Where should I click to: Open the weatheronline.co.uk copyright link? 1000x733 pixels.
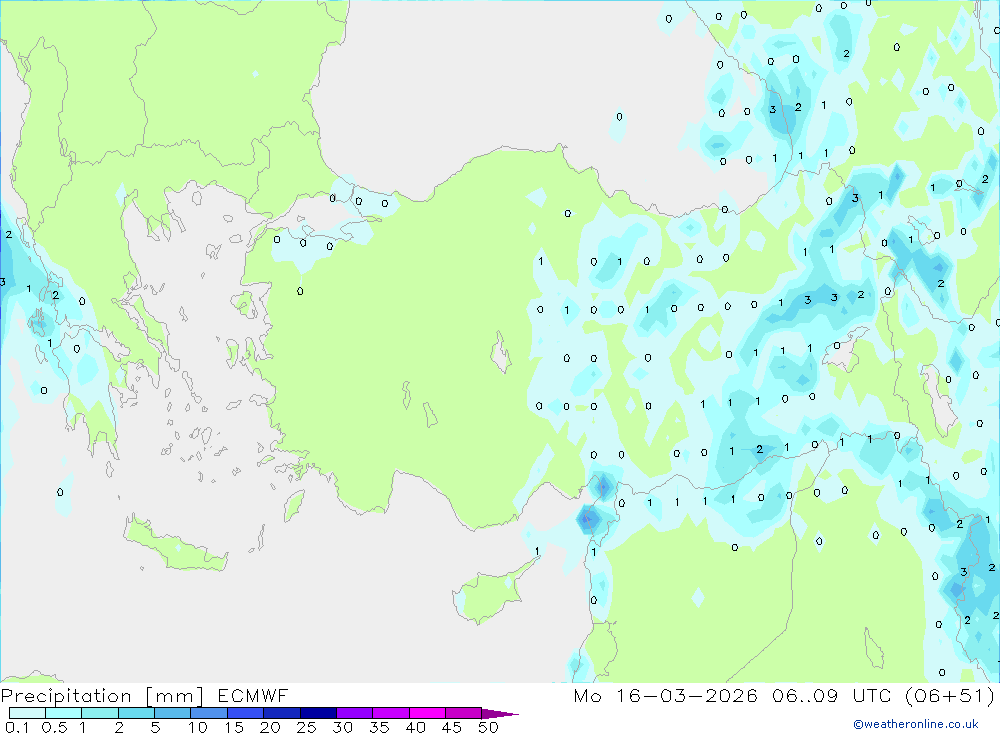(x=915, y=724)
